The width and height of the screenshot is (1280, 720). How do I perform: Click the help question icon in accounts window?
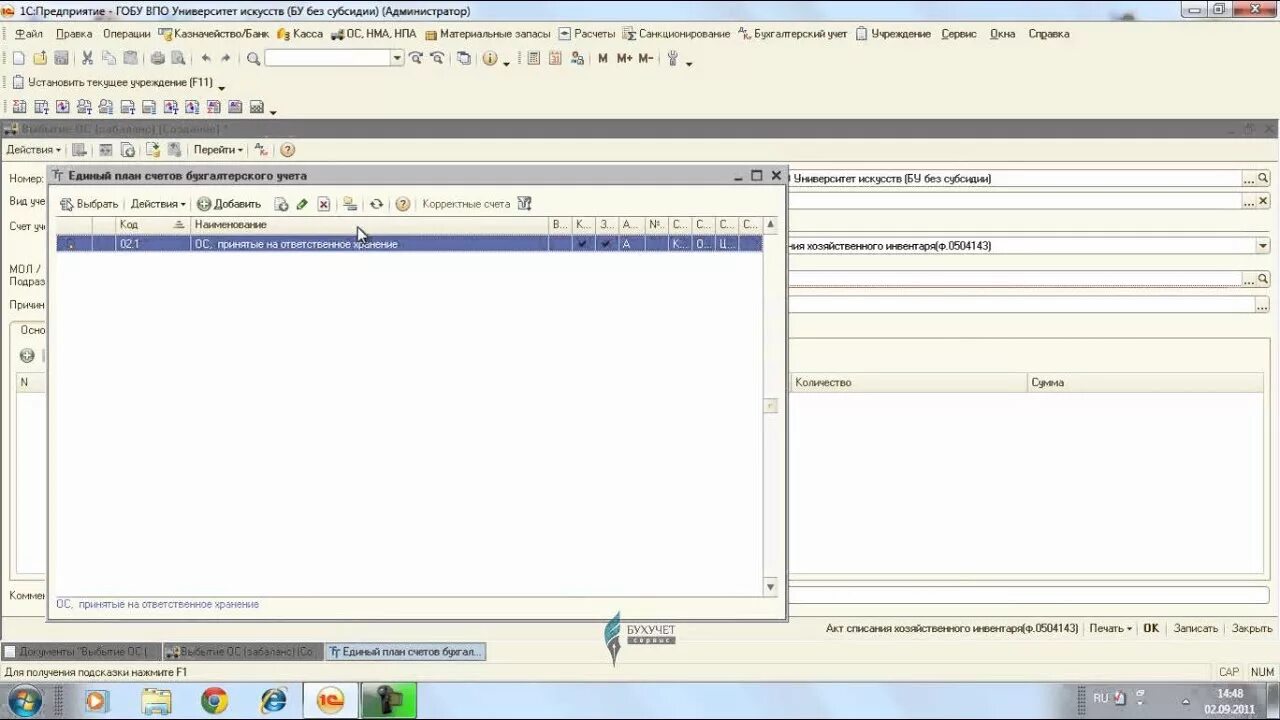402,204
